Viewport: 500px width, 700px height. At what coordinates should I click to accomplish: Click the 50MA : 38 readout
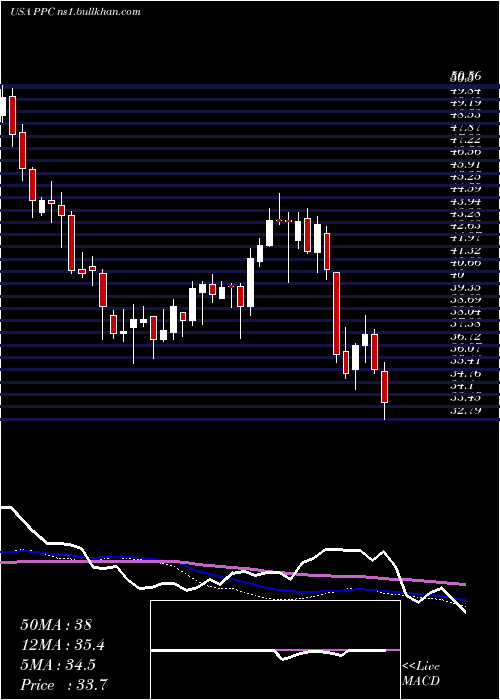point(56,624)
